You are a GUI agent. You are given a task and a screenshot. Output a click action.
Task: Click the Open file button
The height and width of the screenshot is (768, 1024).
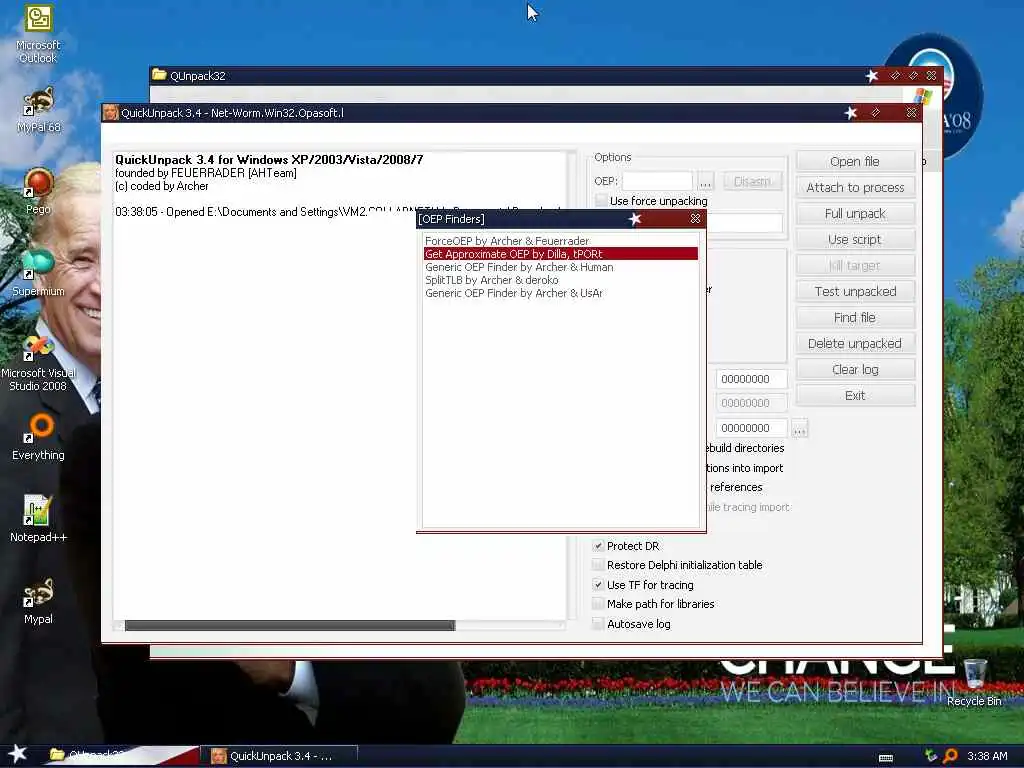(855, 161)
